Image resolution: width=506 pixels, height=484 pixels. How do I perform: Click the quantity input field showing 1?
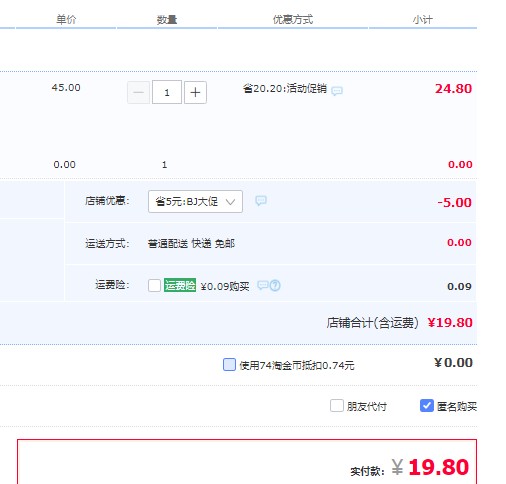point(167,92)
